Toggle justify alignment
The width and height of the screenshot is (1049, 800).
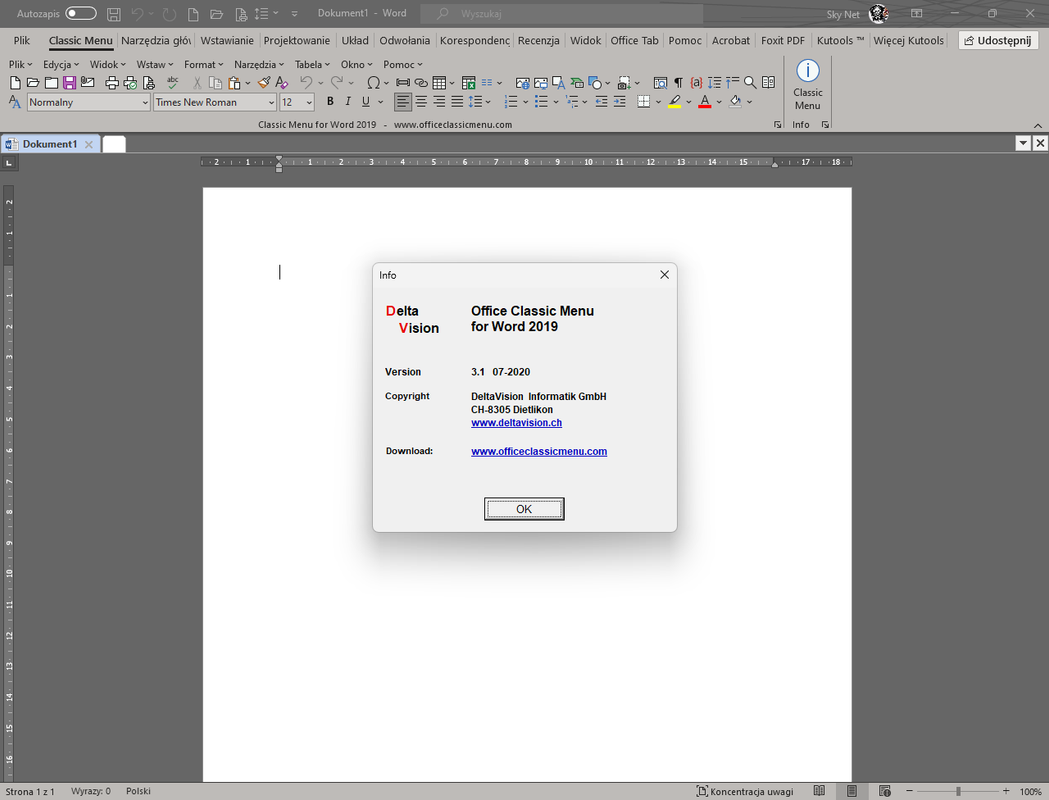tap(457, 102)
